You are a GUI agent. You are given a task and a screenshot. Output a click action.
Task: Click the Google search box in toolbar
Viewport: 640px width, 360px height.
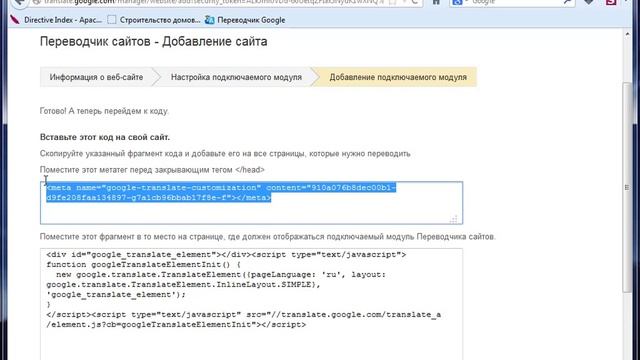(x=512, y=2)
